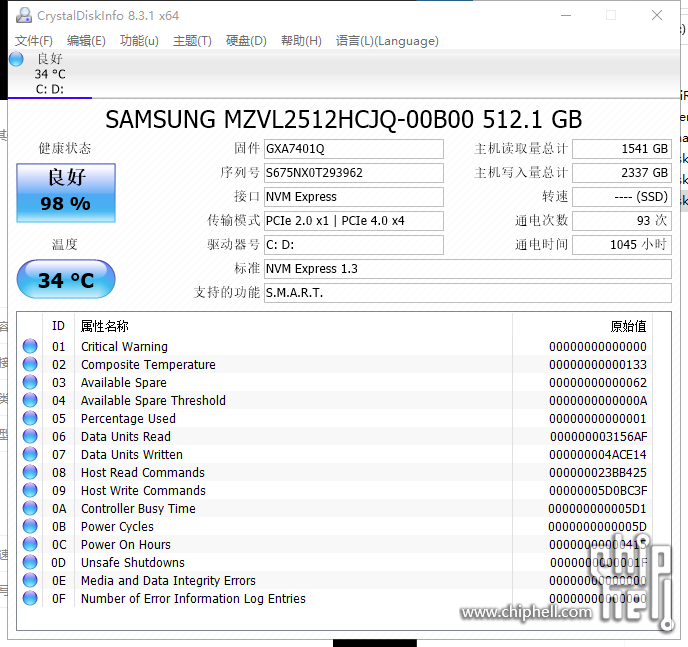Click status orb of Available Spare Threshold row

click(30, 400)
